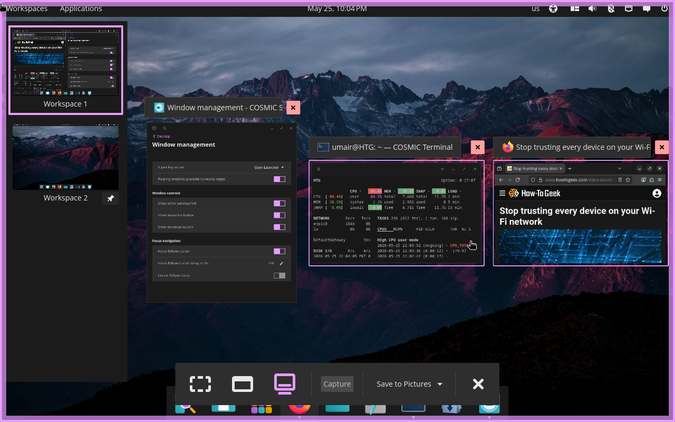675x422 pixels.
Task: Select rectangular region screenshot mode
Action: (x=200, y=384)
